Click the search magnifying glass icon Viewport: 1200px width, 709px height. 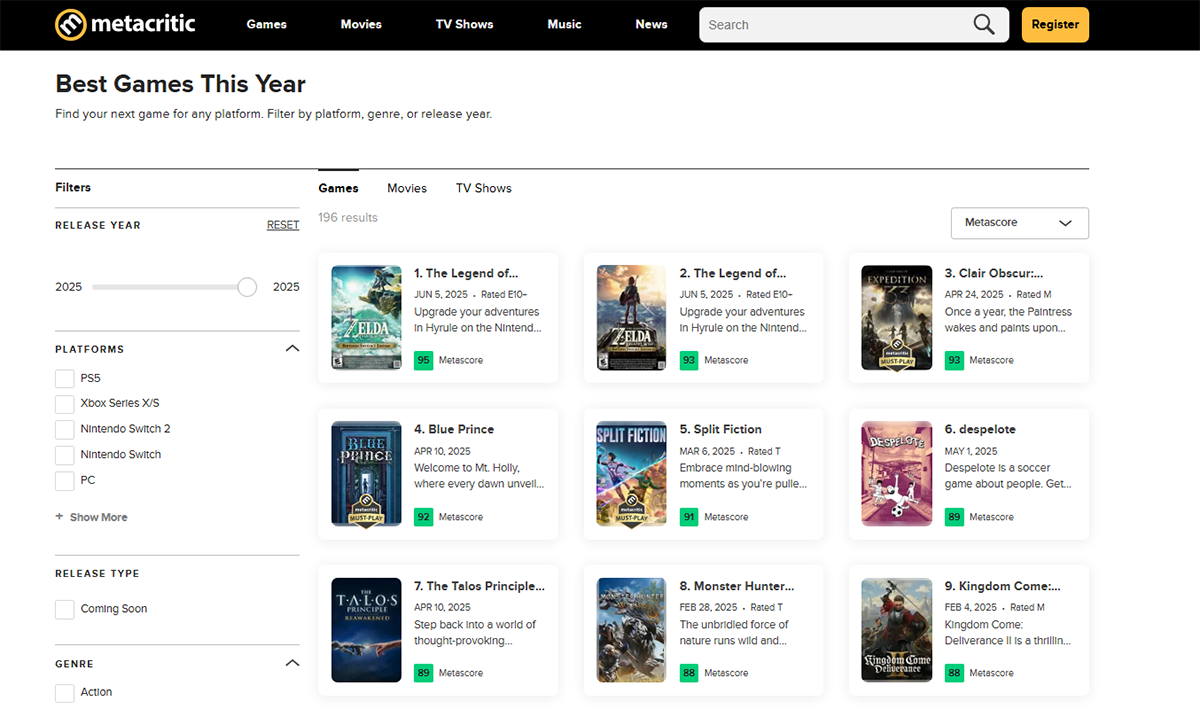(x=984, y=25)
